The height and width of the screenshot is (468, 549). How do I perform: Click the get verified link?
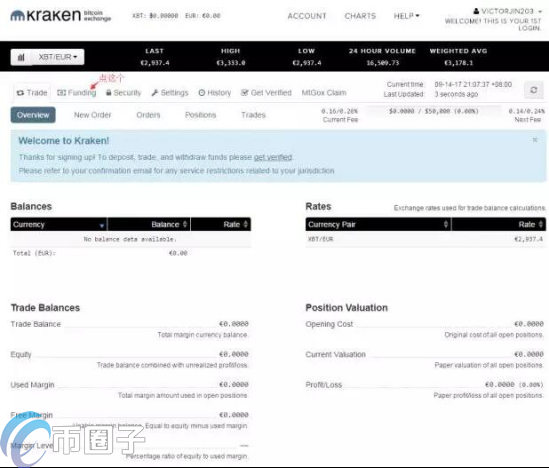click(273, 157)
